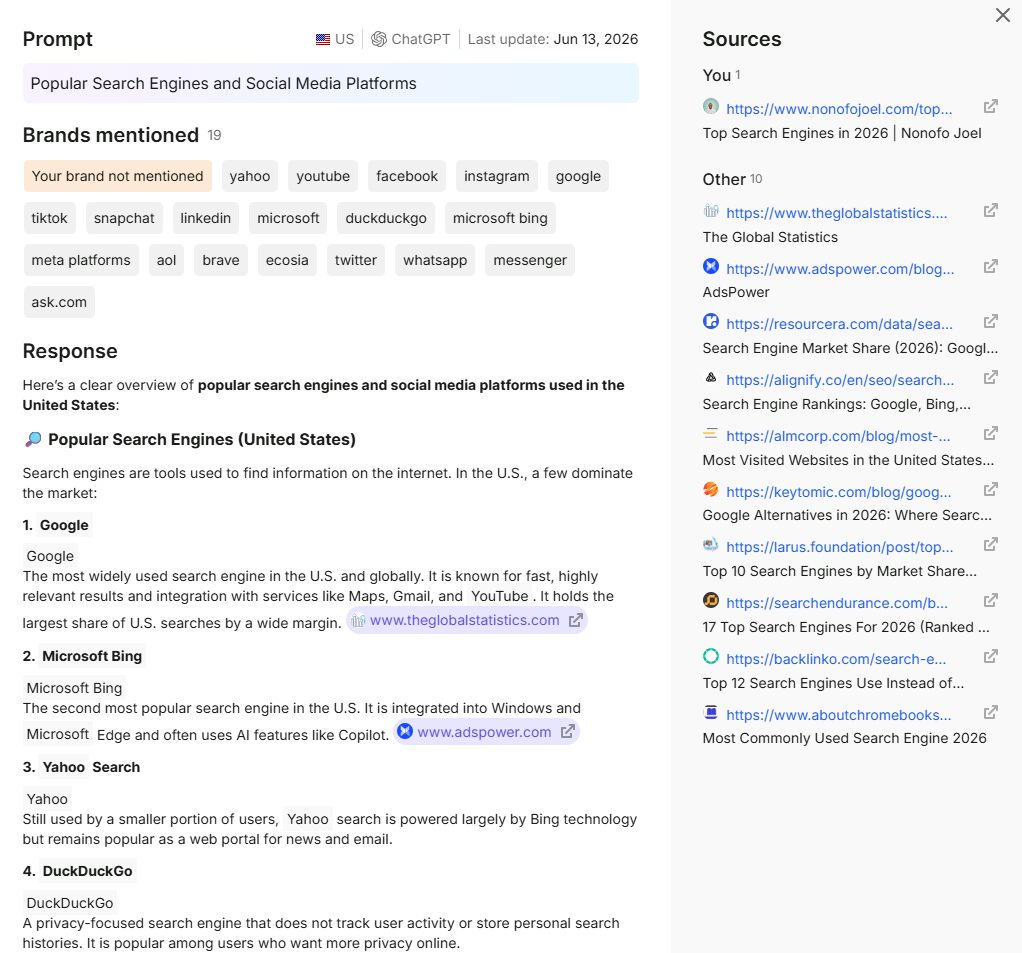The image size is (1022, 953).
Task: Select the facebook brand chip
Action: point(407,176)
